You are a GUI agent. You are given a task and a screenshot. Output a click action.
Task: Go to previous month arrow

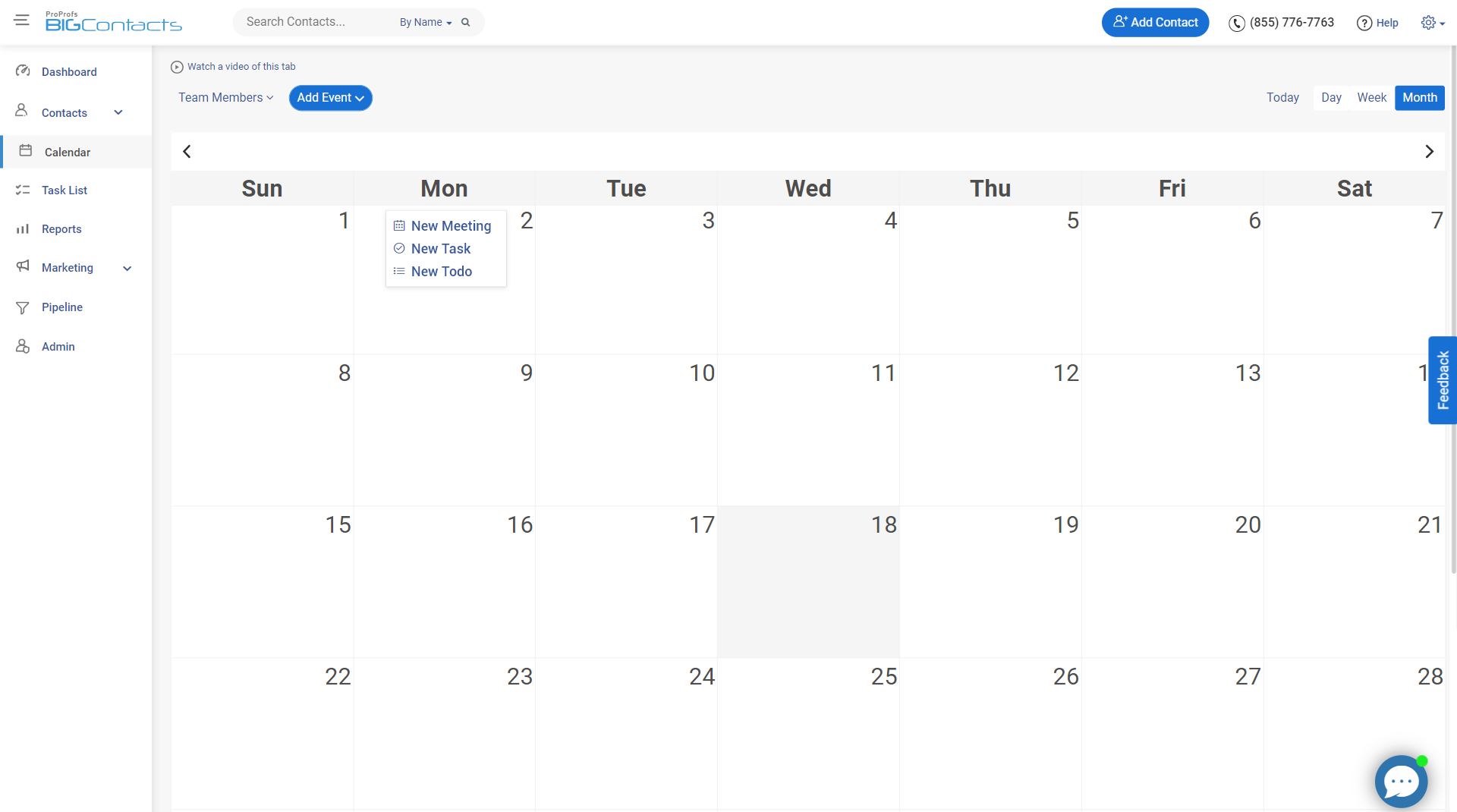(x=187, y=152)
